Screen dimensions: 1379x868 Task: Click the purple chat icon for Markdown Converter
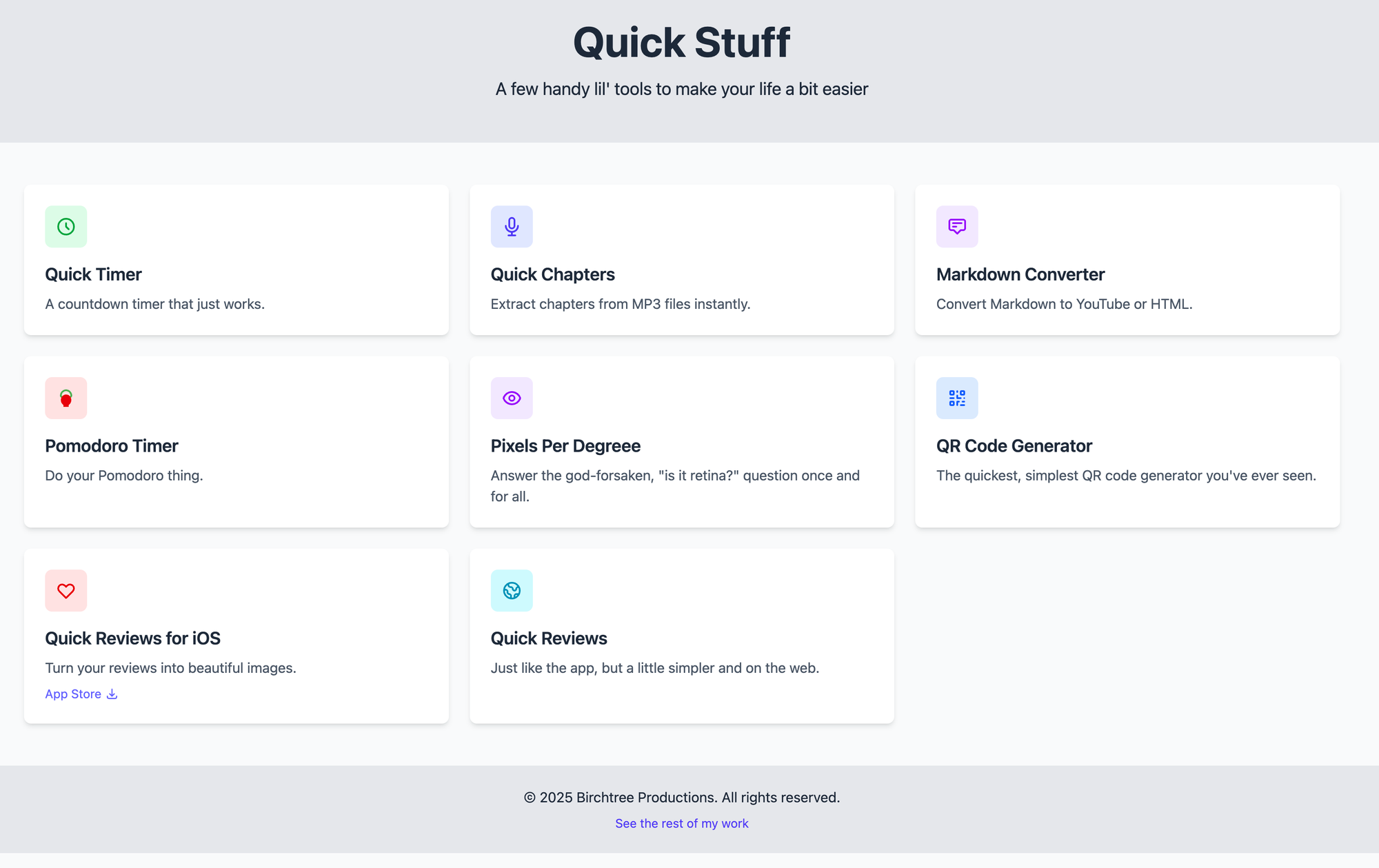(957, 226)
